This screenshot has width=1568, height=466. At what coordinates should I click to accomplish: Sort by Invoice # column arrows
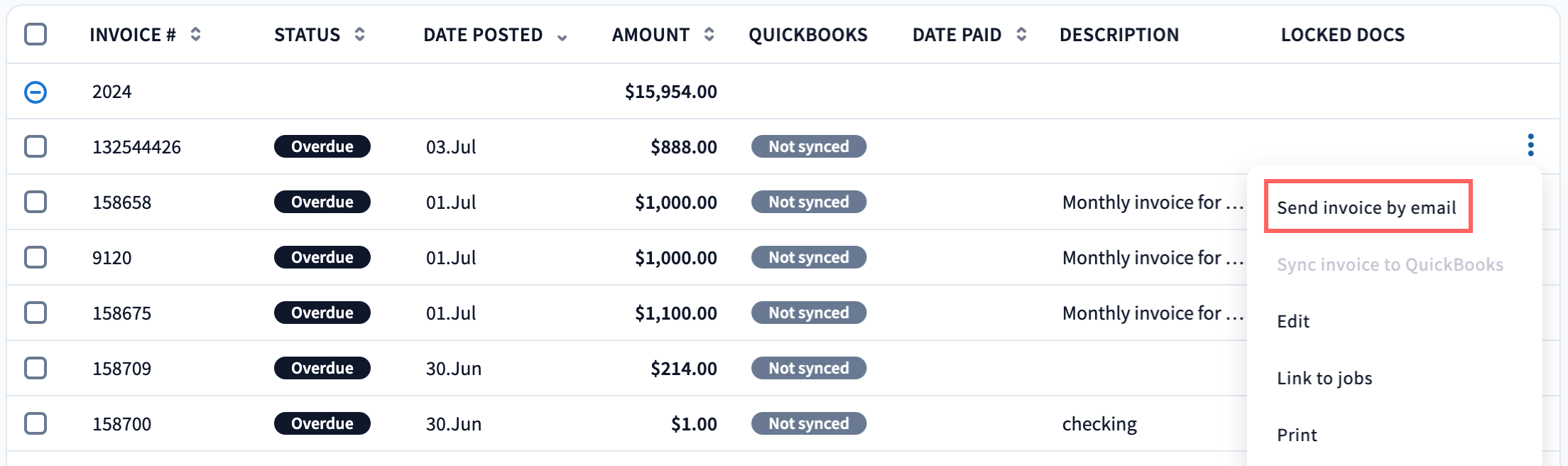(195, 34)
